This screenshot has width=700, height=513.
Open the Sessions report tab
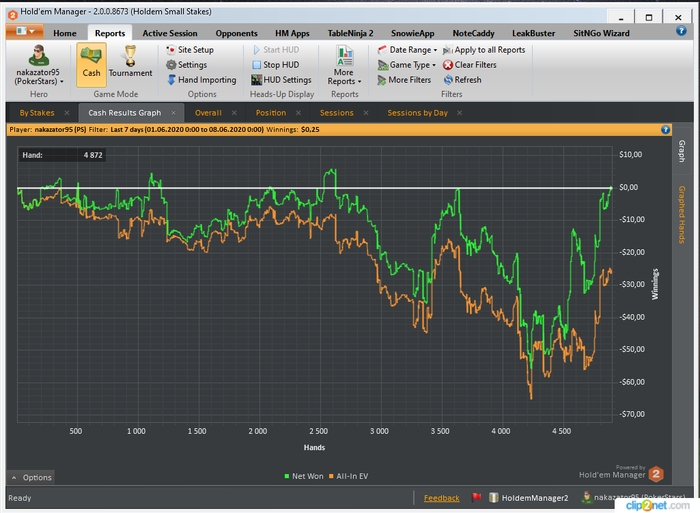337,113
